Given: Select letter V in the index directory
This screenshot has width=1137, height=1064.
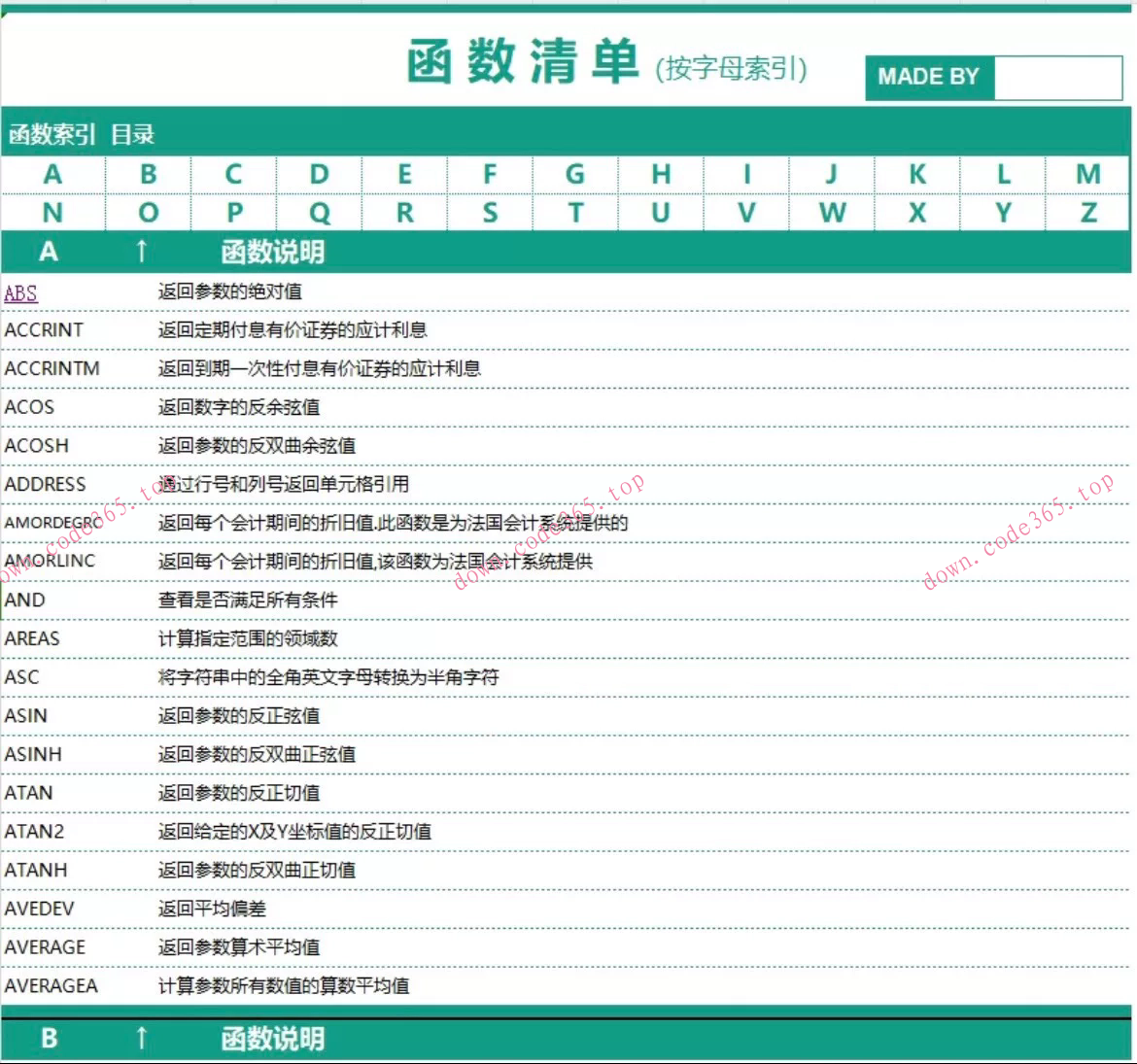Looking at the screenshot, I should pyautogui.click(x=746, y=213).
